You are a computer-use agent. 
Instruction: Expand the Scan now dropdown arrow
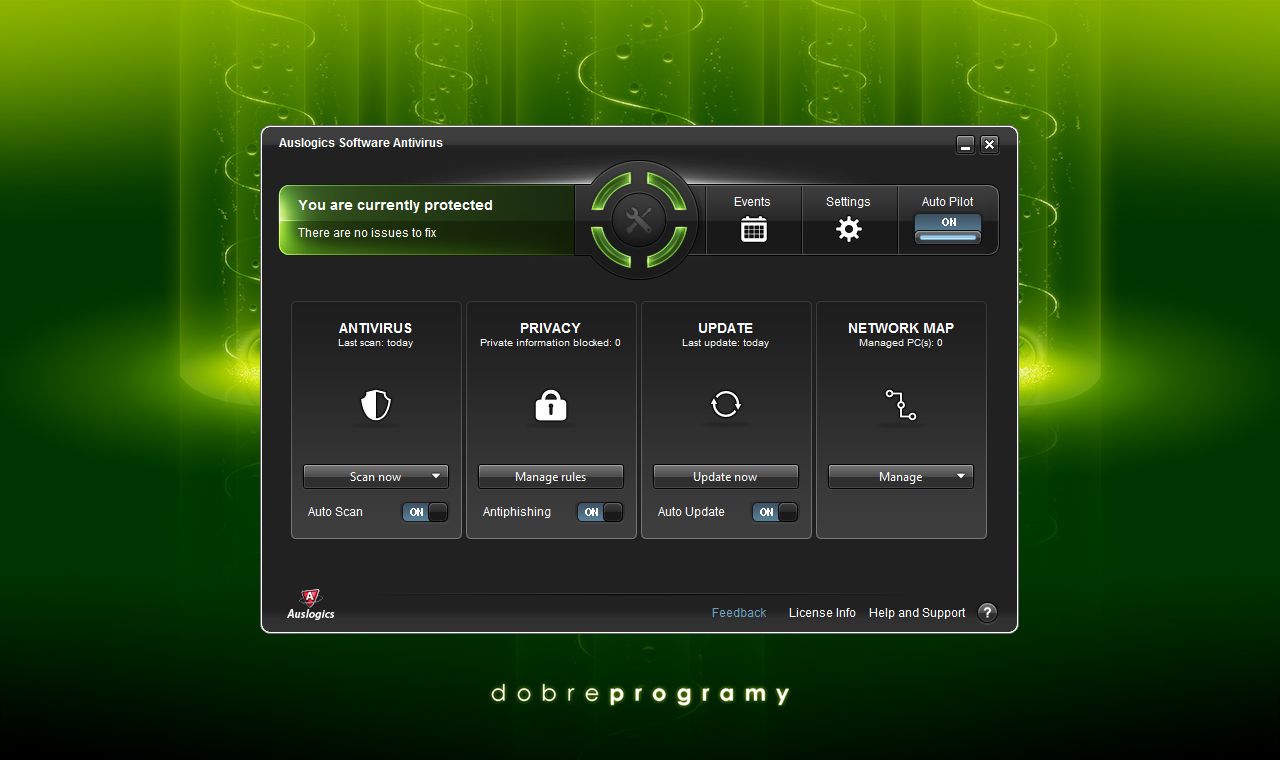pyautogui.click(x=436, y=477)
